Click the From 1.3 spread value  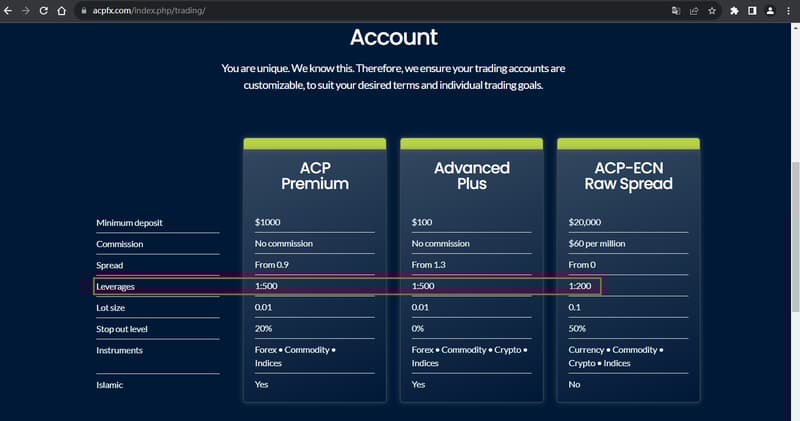pos(428,265)
